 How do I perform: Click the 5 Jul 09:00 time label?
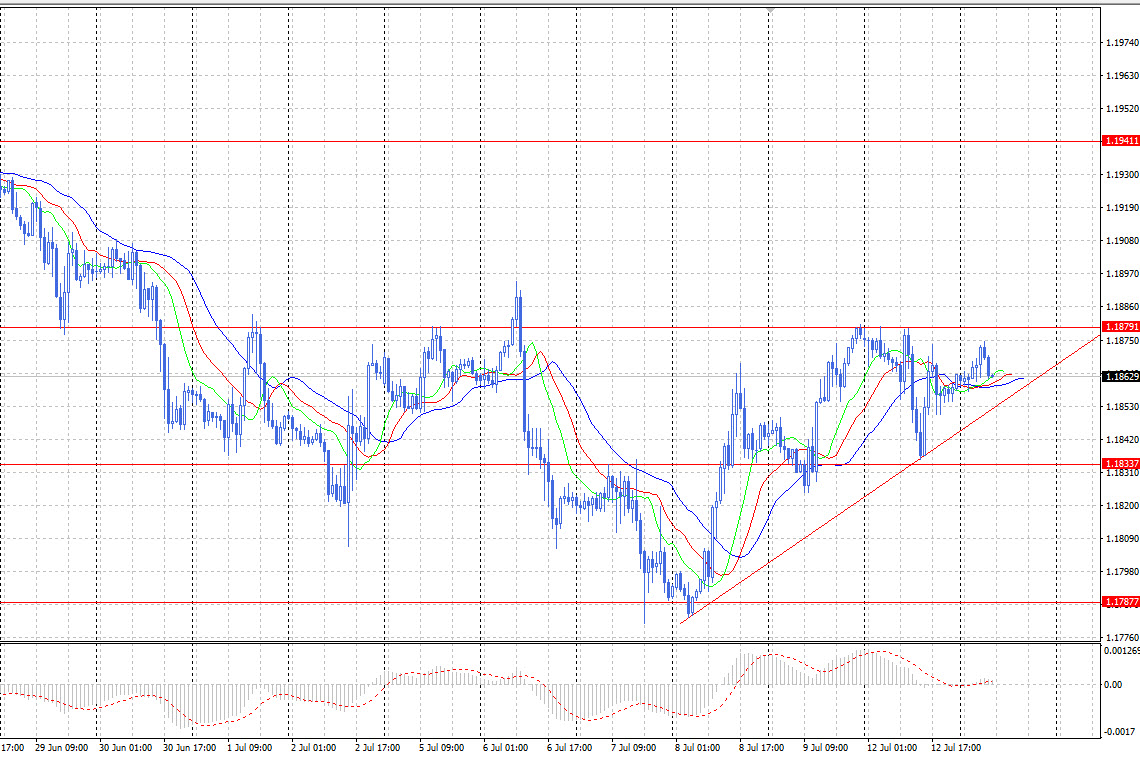tap(441, 748)
